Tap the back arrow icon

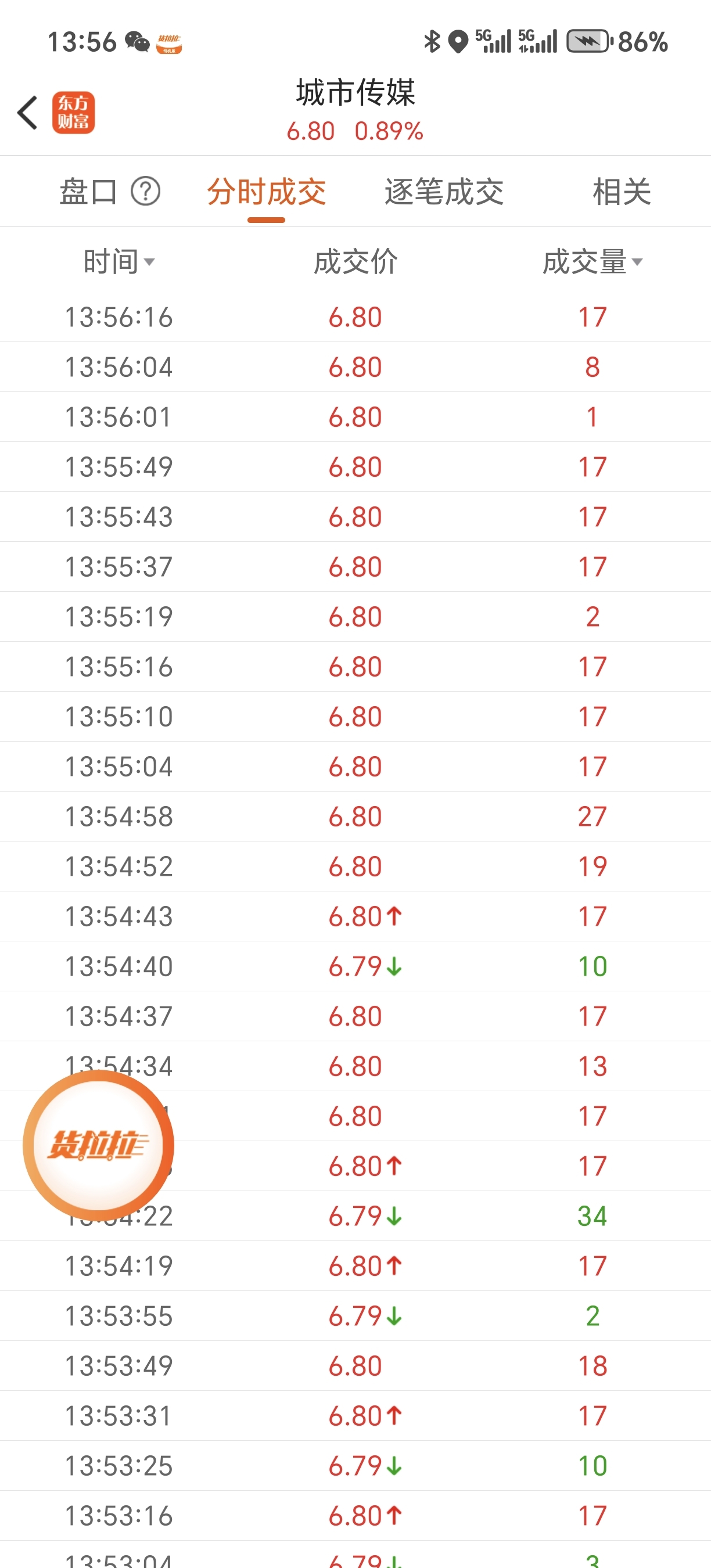click(27, 113)
